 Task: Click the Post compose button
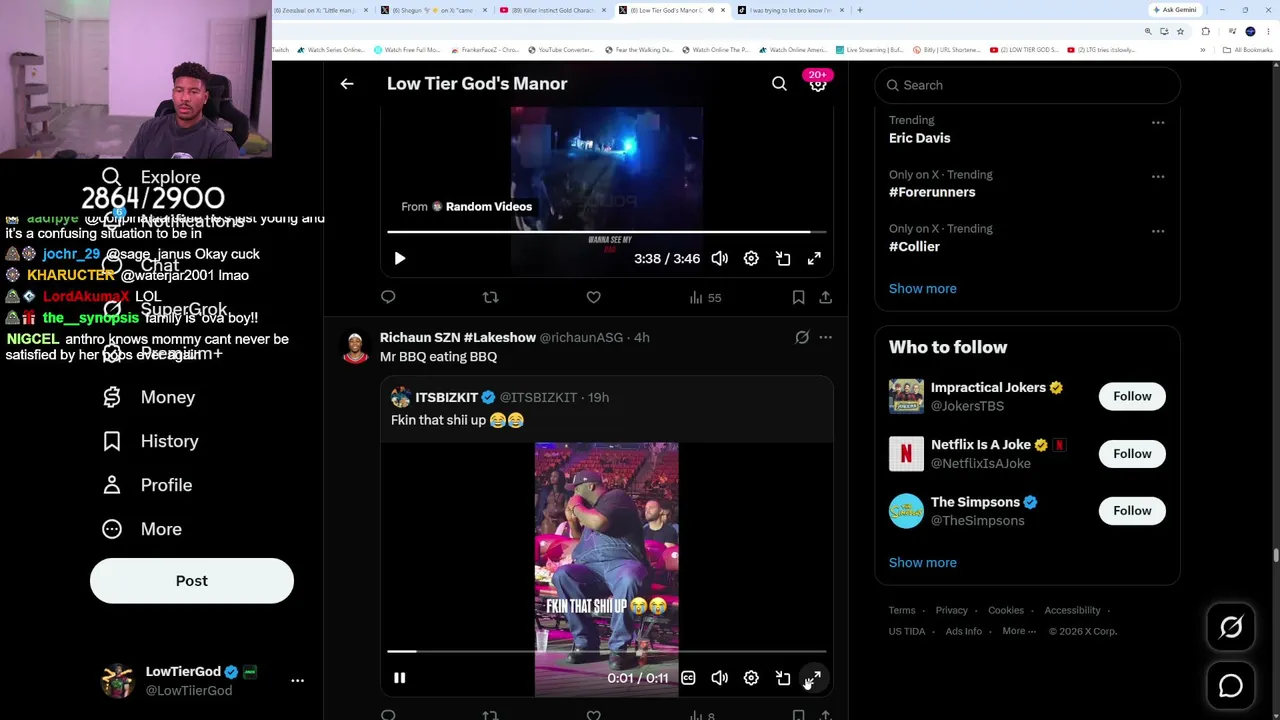[192, 581]
